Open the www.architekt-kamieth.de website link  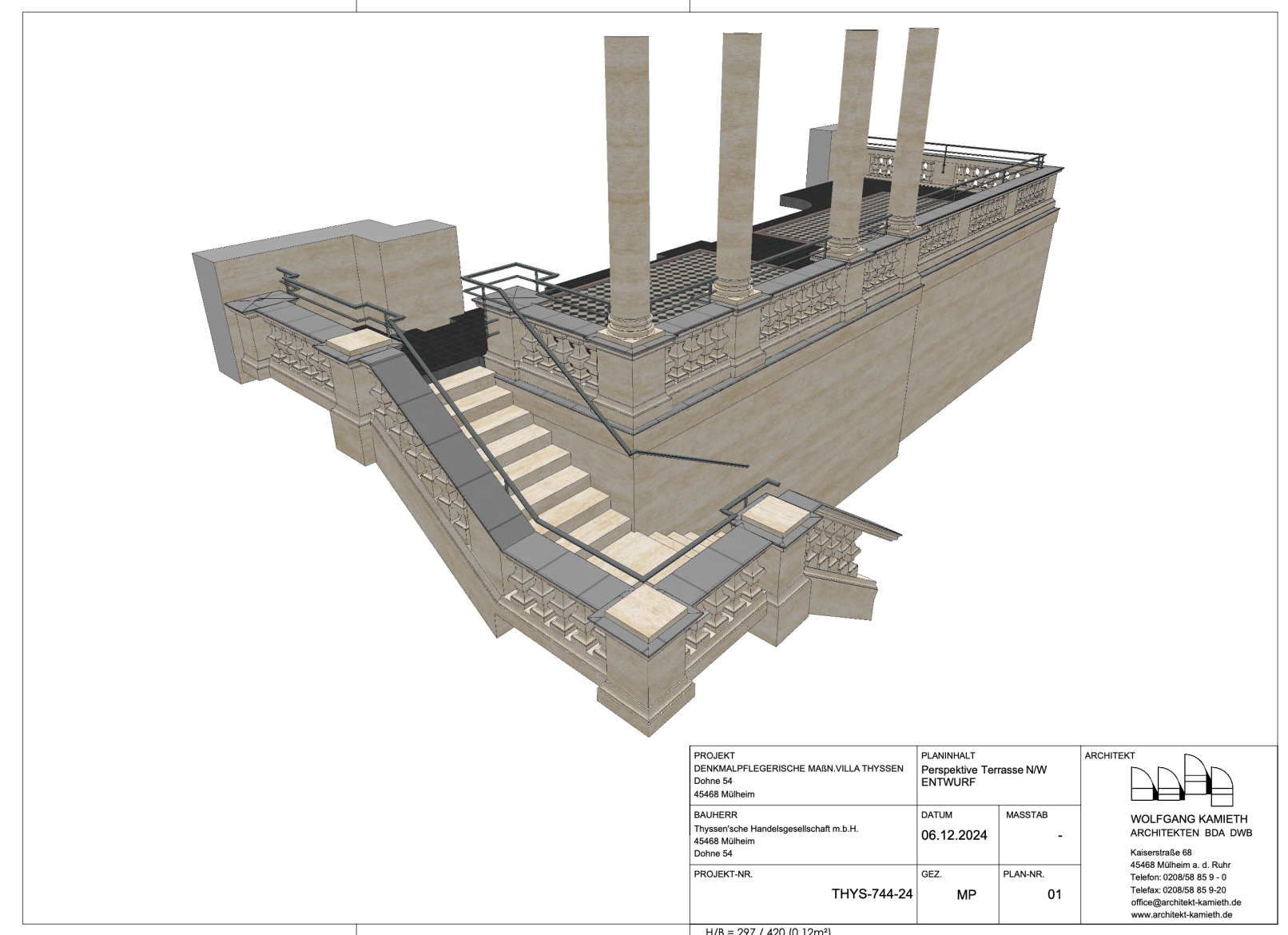1182,914
